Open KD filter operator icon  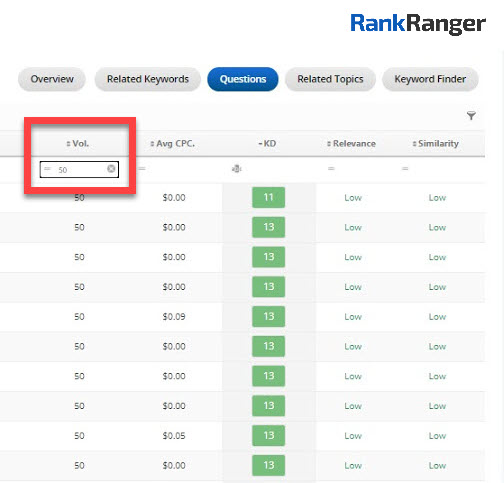pyautogui.click(x=236, y=169)
